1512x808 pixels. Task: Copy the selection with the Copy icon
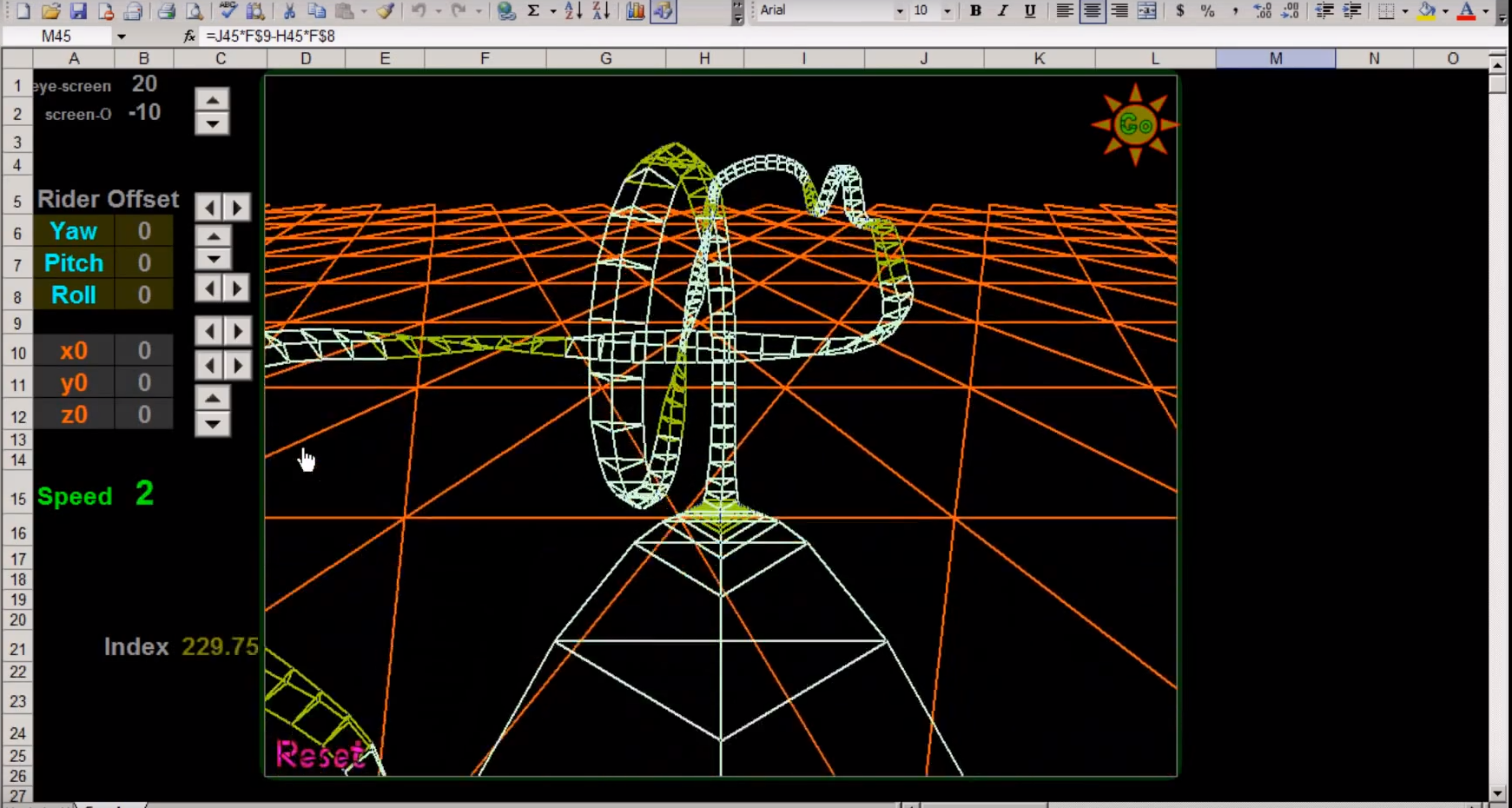point(317,11)
